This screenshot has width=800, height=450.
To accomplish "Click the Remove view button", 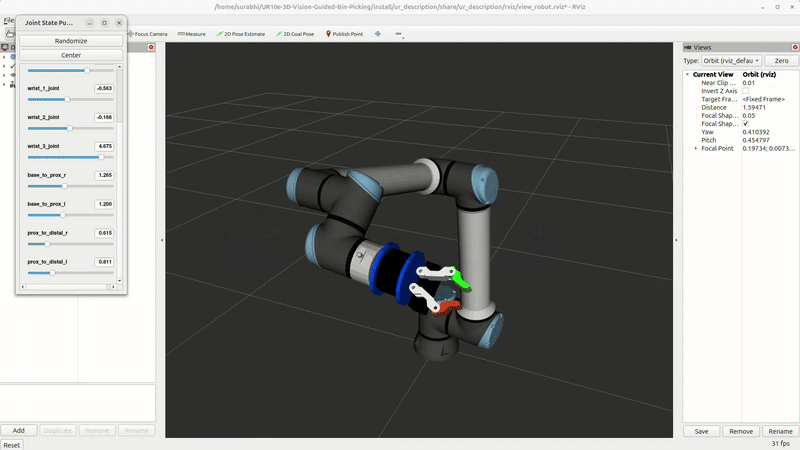I will [741, 431].
